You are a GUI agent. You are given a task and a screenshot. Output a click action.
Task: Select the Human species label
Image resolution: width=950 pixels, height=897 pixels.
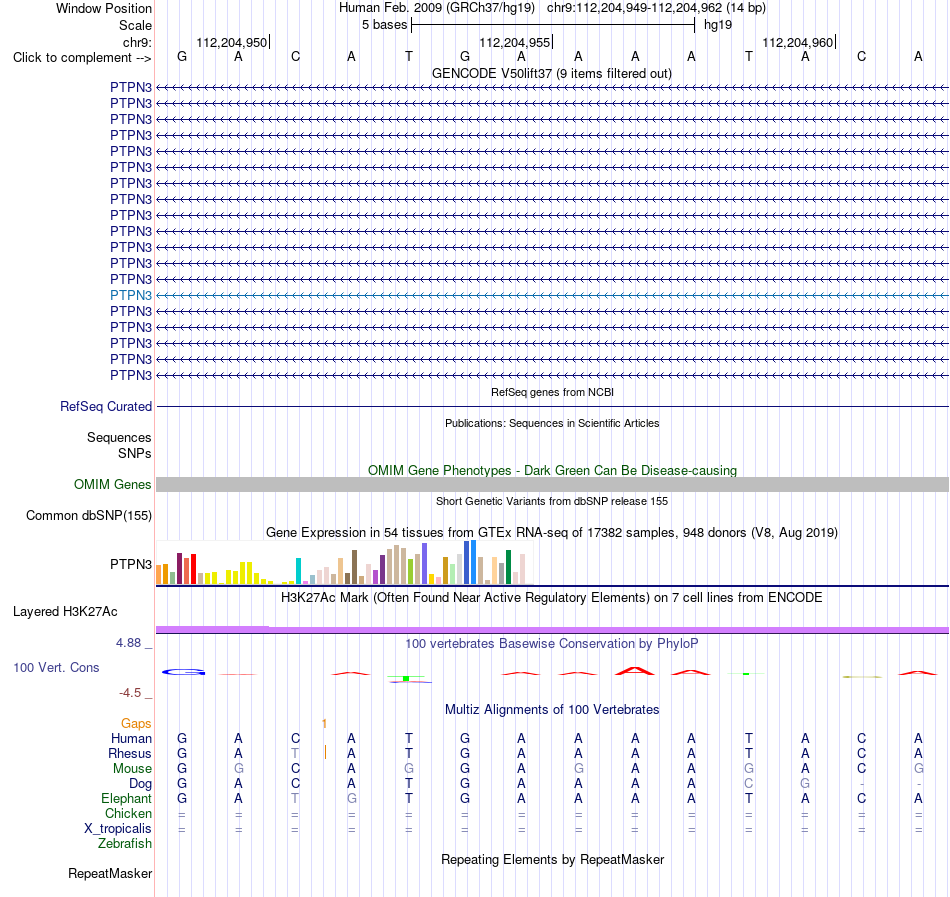131,738
